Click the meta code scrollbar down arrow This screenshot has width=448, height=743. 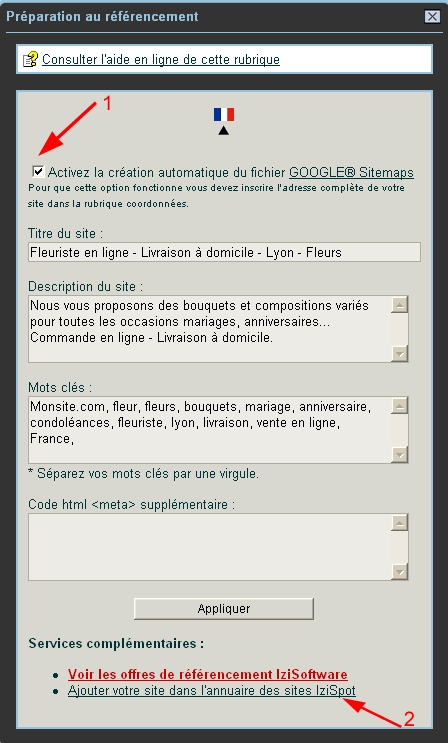tap(400, 571)
